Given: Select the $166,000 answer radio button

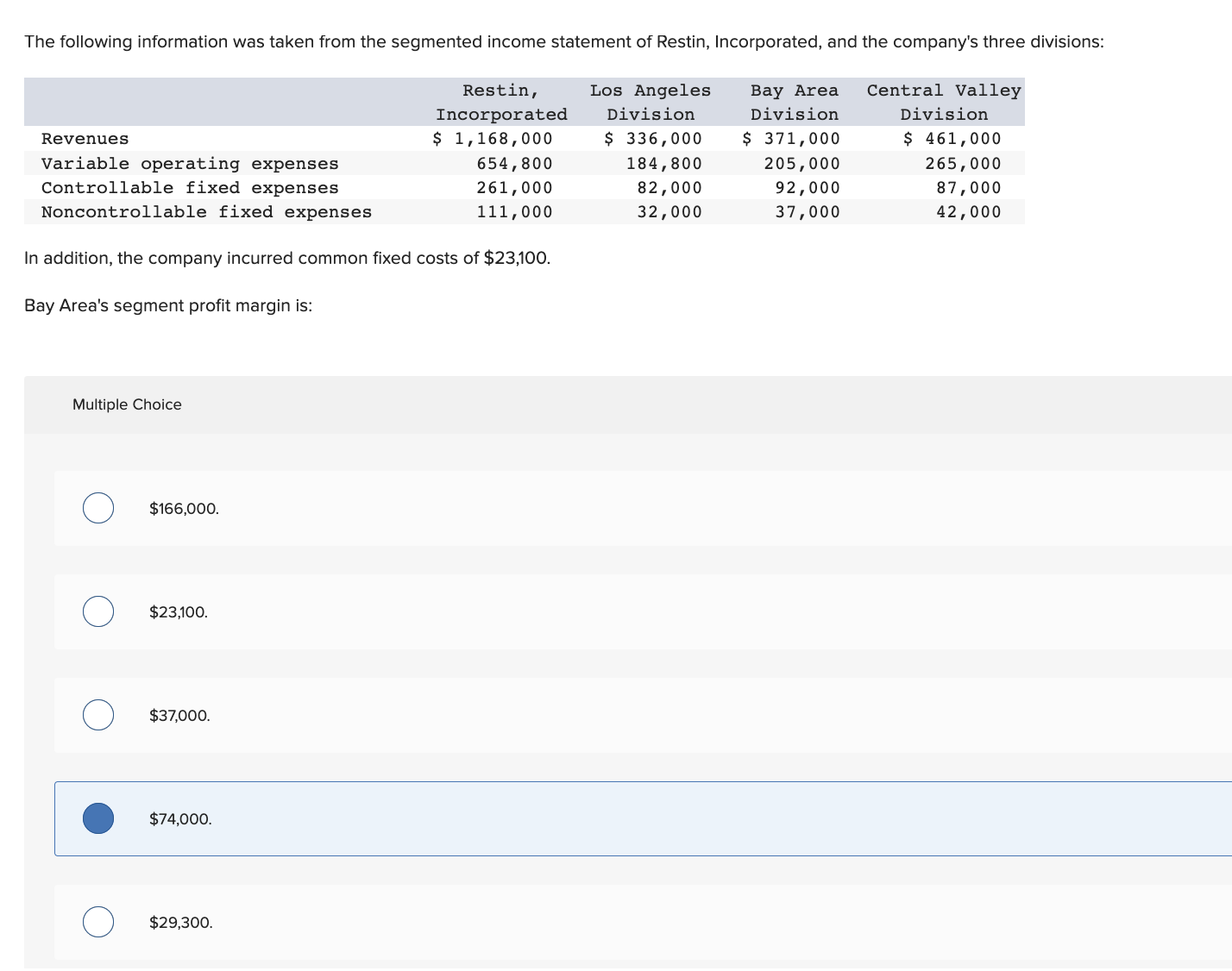Looking at the screenshot, I should [x=97, y=508].
